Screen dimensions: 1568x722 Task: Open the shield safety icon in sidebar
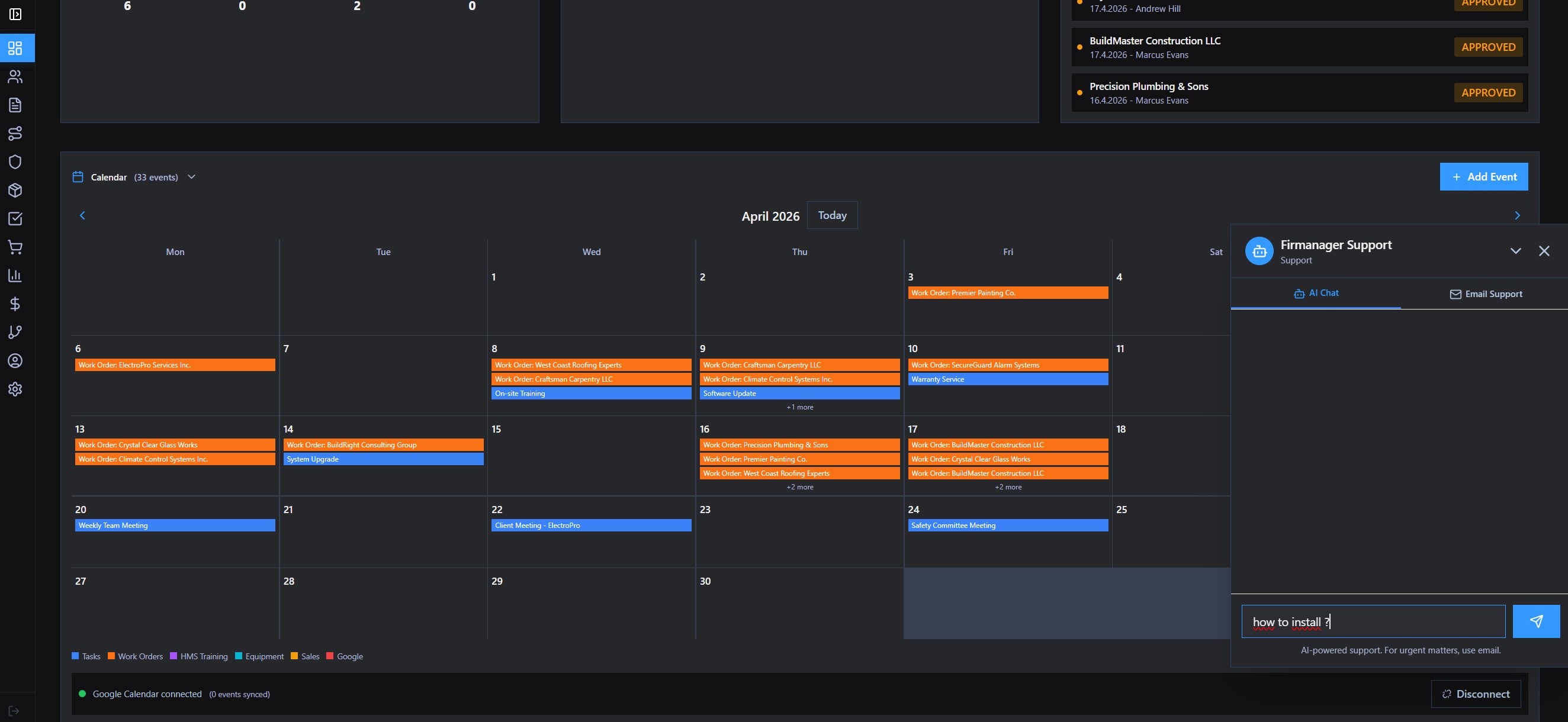coord(15,162)
